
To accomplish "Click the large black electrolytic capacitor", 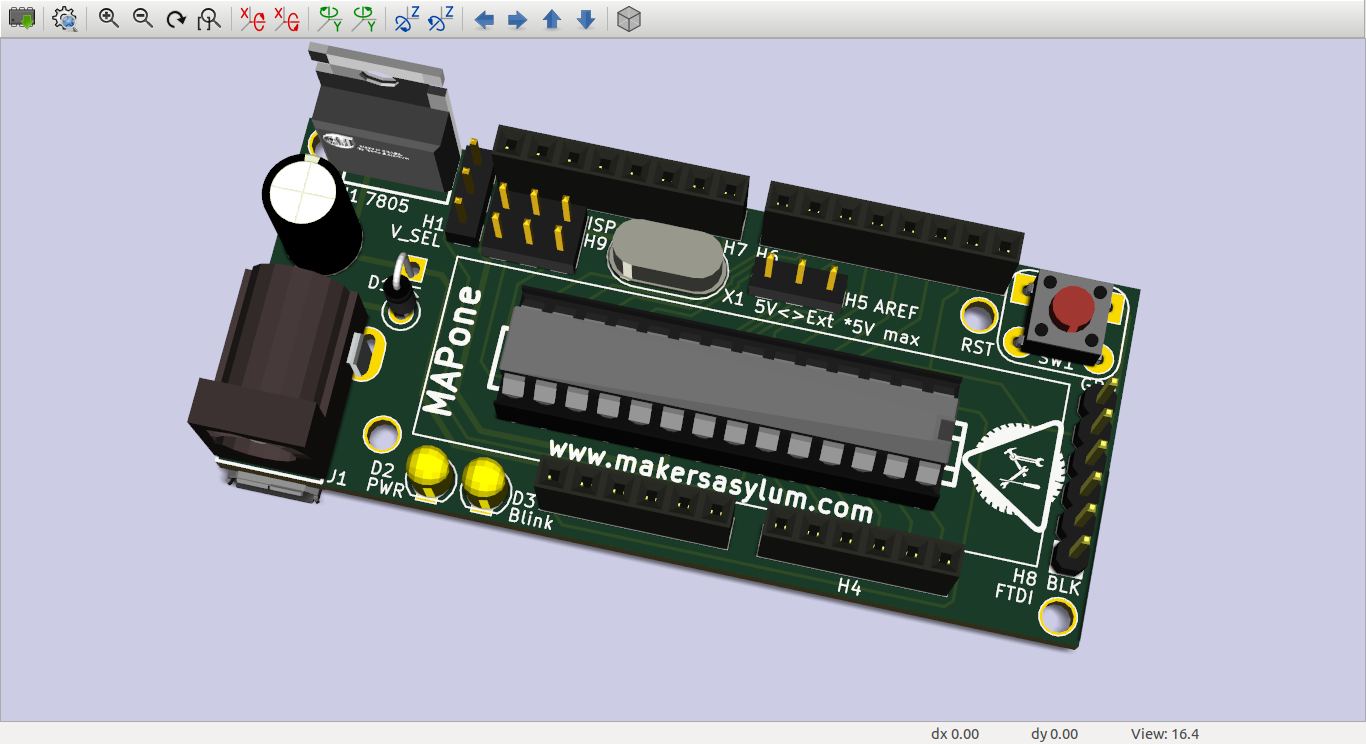I will click(313, 214).
